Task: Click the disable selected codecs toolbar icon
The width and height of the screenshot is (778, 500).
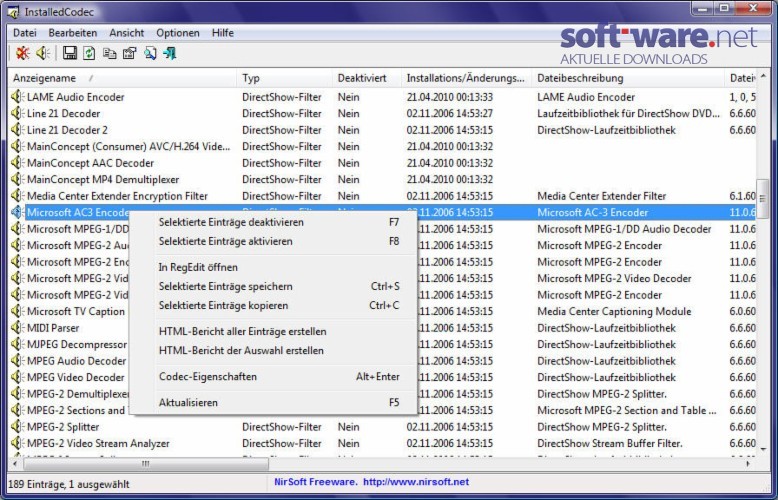Action: (x=22, y=53)
